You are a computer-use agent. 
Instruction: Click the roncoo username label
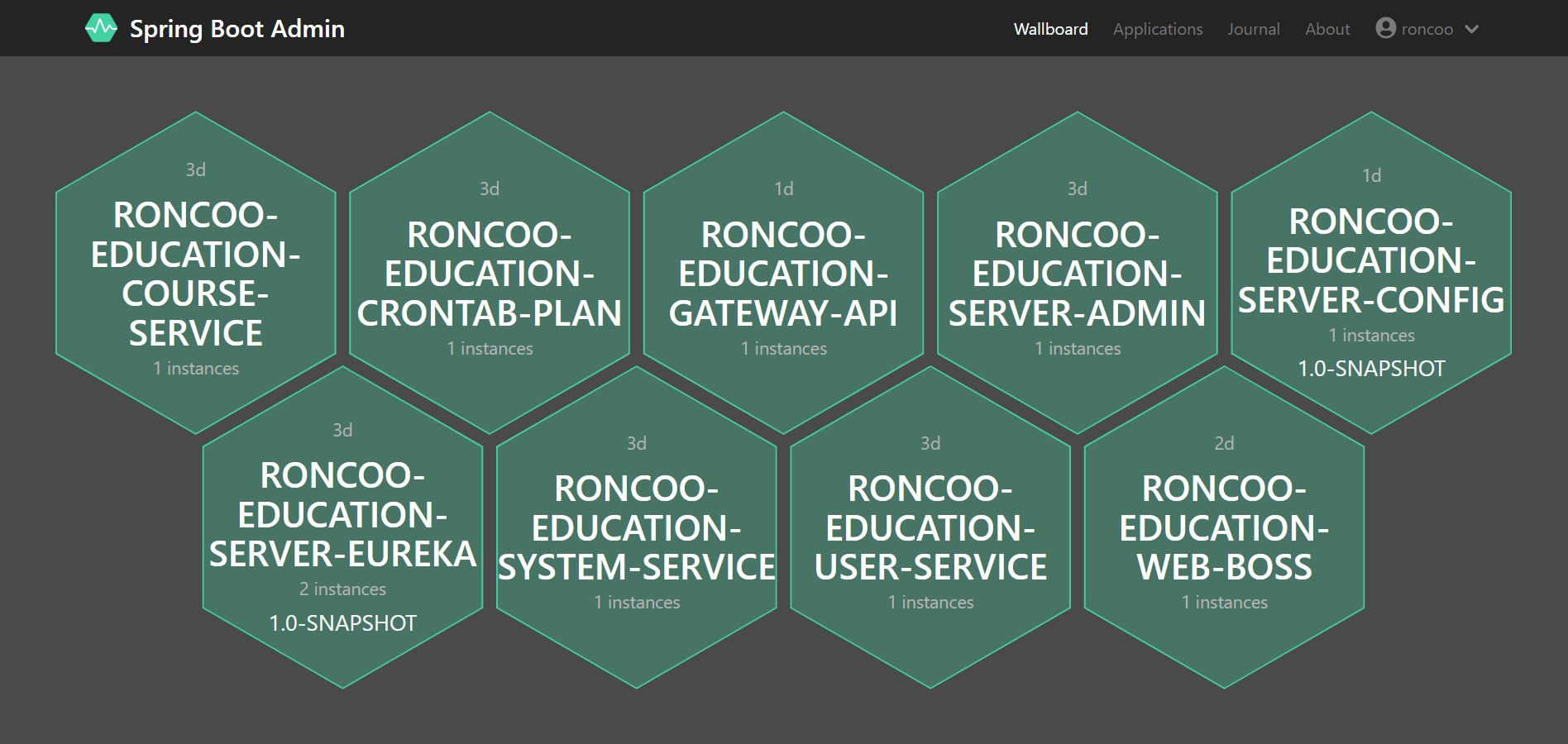tap(1427, 29)
